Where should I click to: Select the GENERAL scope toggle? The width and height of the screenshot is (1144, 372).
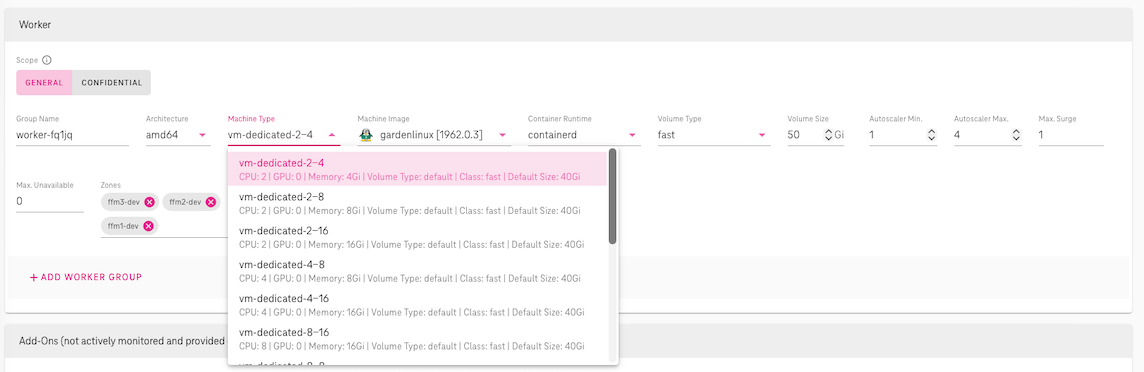[45, 82]
